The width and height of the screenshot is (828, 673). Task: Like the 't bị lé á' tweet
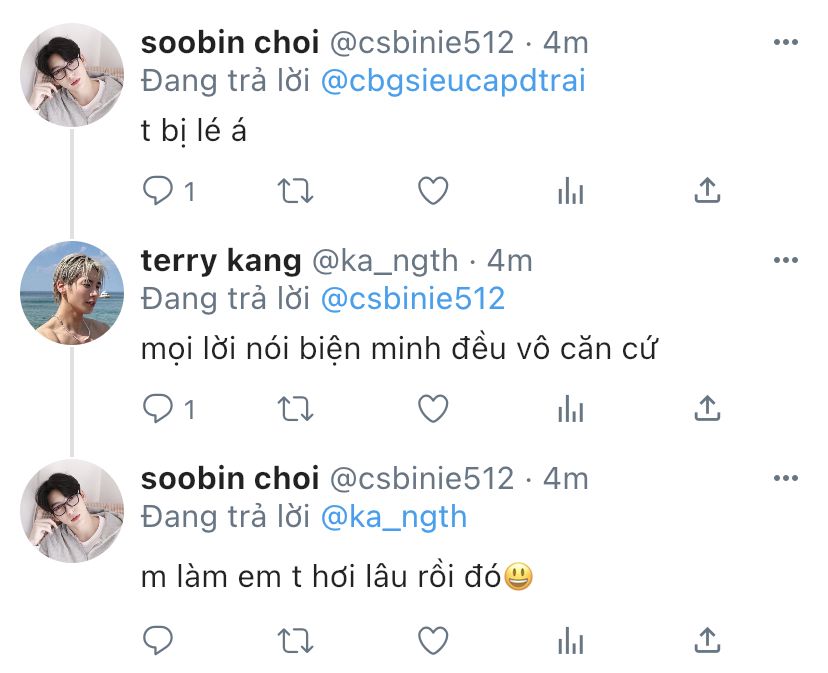(432, 190)
